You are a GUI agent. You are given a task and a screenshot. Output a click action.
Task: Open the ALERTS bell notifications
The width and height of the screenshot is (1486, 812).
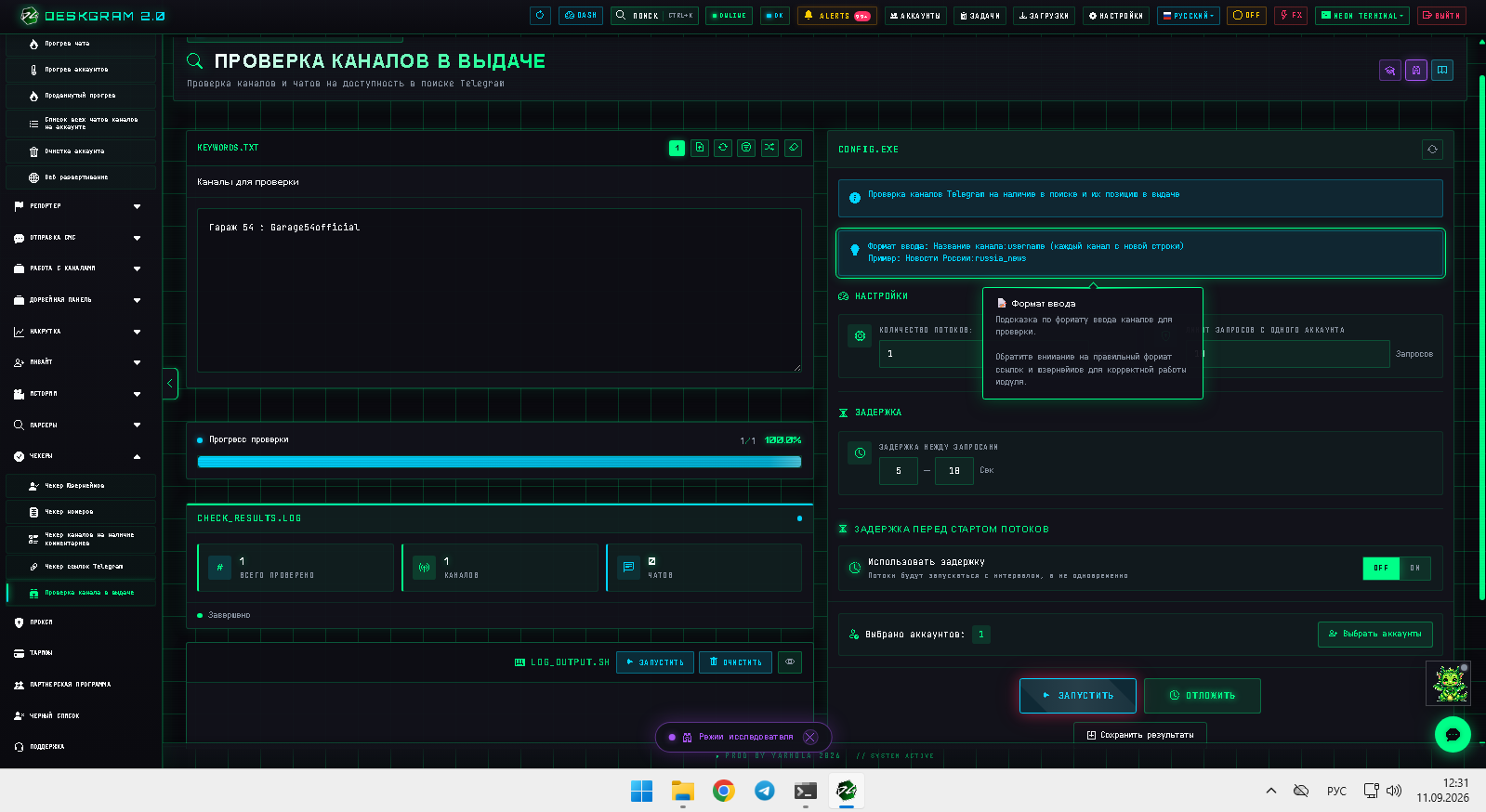(x=836, y=16)
